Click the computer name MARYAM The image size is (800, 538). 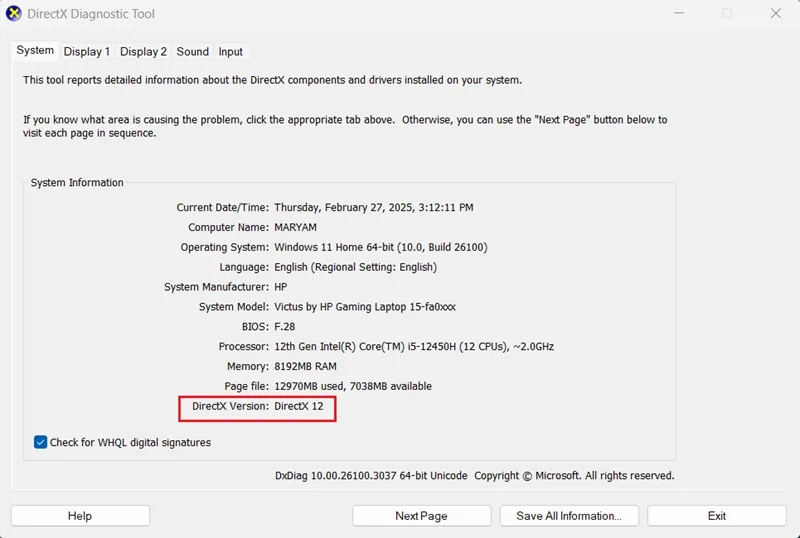point(295,227)
